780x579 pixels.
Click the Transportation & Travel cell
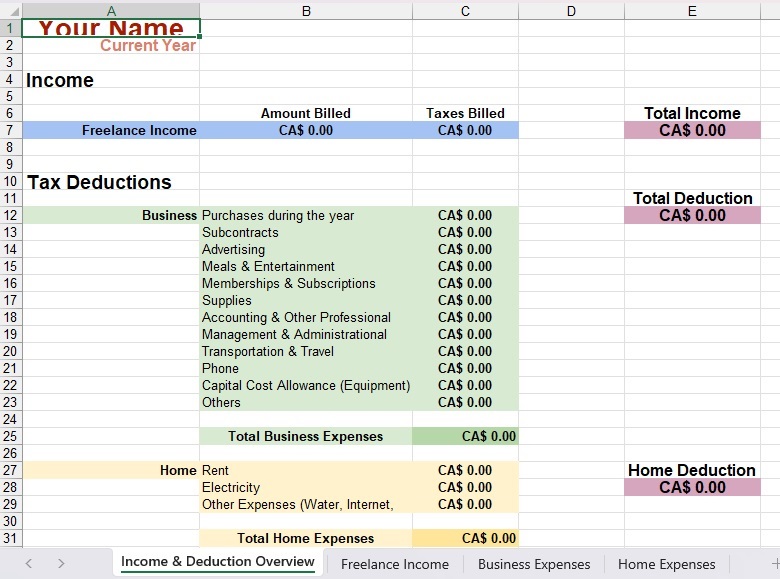pos(306,351)
